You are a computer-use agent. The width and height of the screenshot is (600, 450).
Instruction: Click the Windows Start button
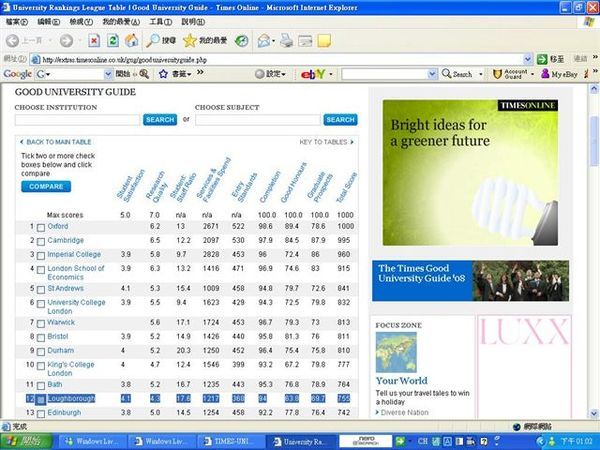[26, 441]
